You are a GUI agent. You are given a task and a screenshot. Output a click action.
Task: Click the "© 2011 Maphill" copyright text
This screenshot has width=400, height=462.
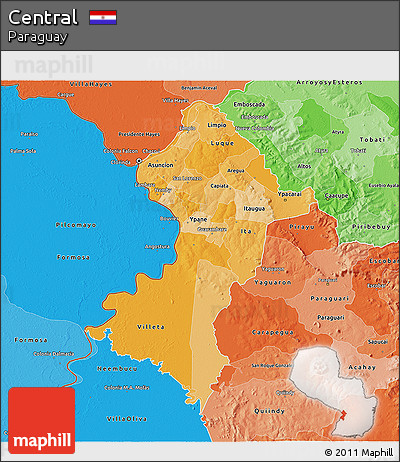(x=359, y=453)
